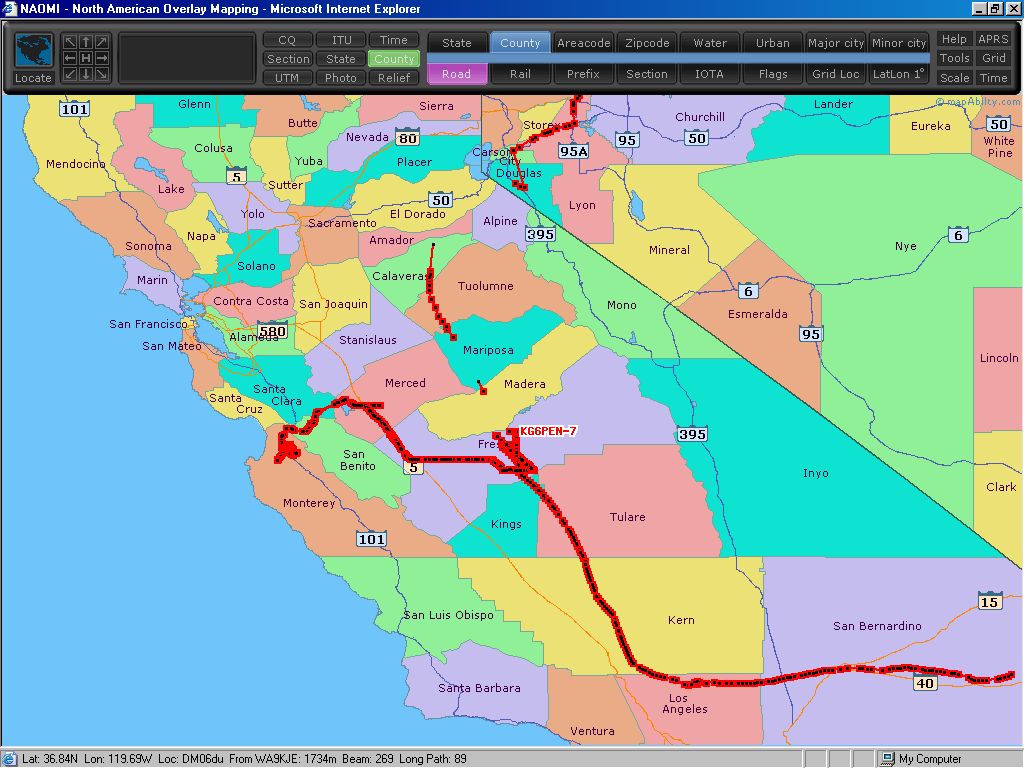Pan the map north with the up arrow
This screenshot has width=1024, height=768.
click(x=86, y=42)
